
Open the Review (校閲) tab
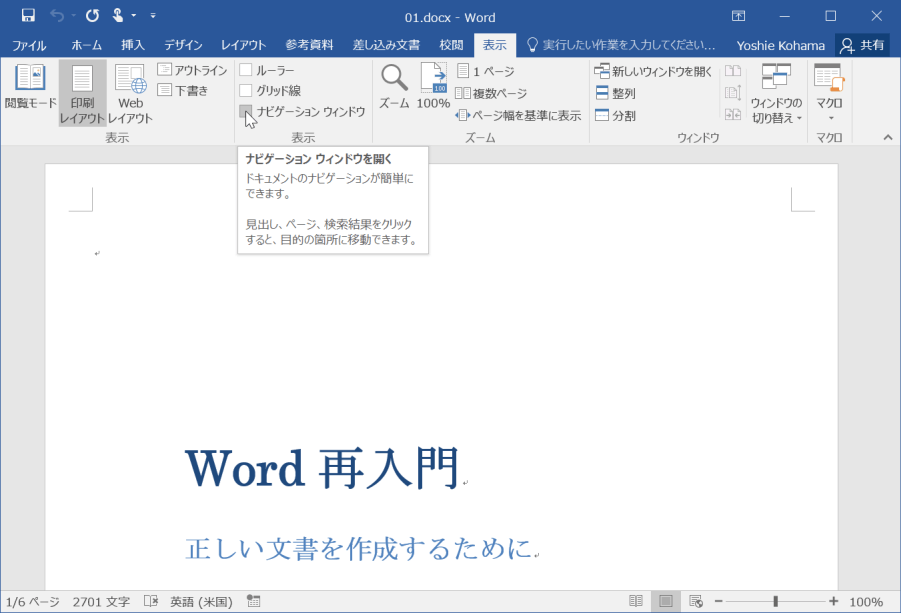[451, 45]
